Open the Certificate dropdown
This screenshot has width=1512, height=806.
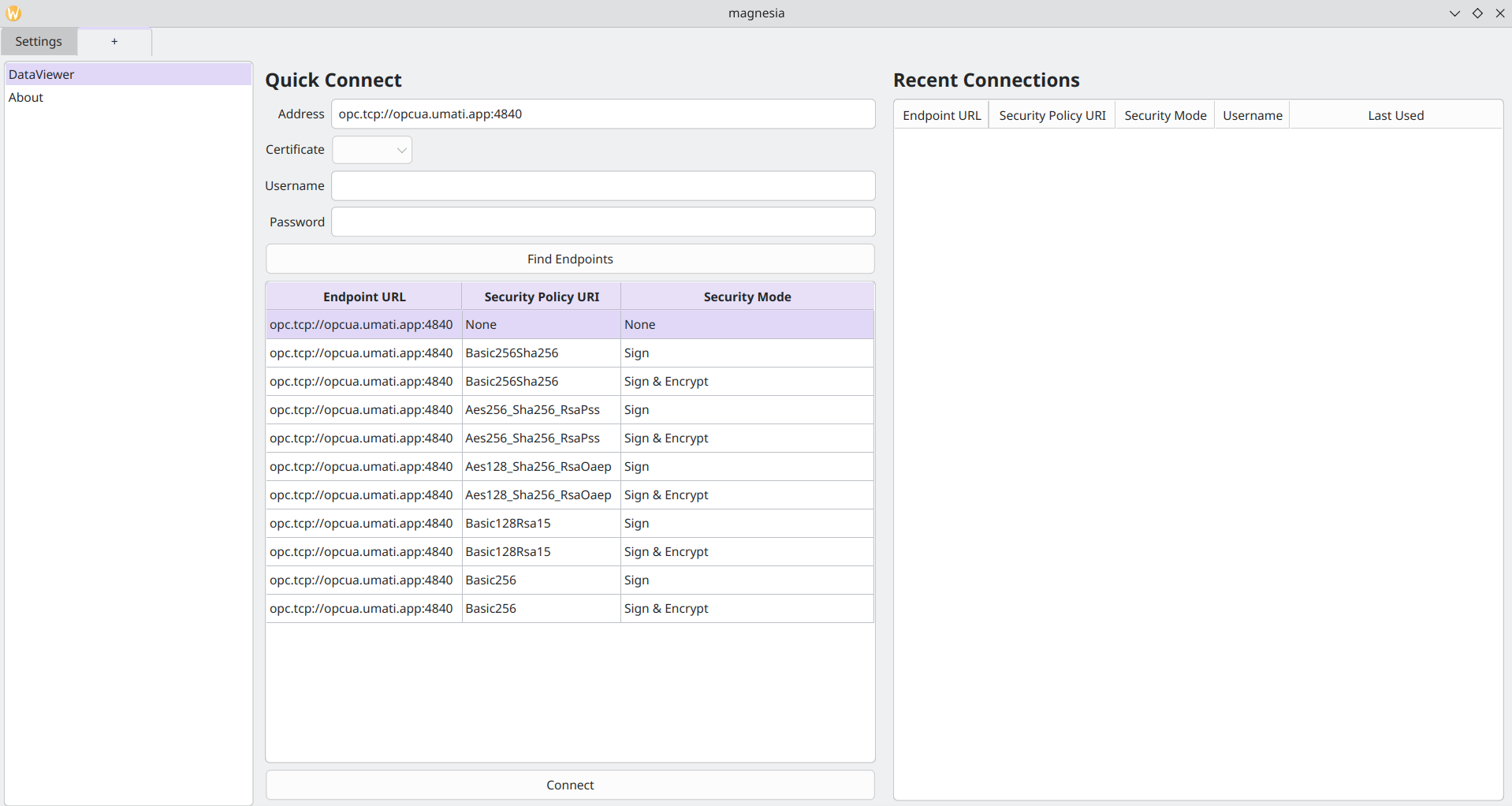[372, 150]
